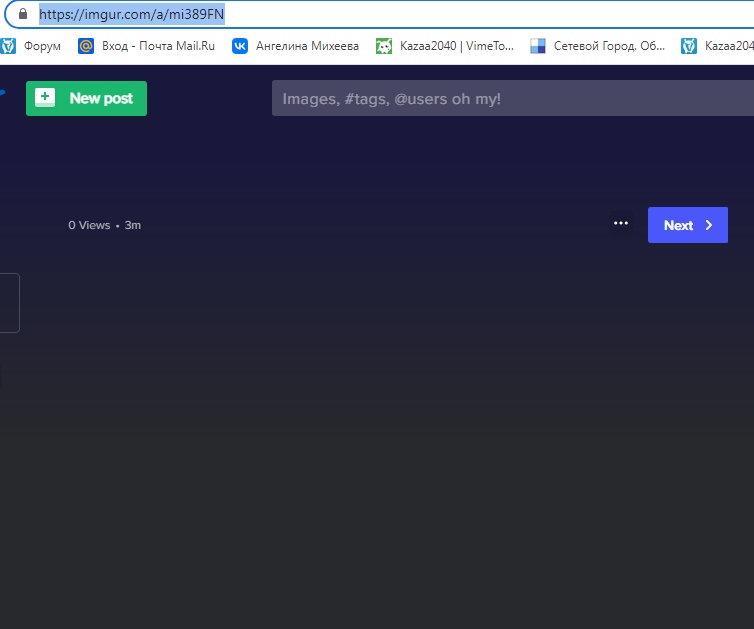Click the green creeper icon beside Kazaa2040 | VimeTo

click(384, 46)
